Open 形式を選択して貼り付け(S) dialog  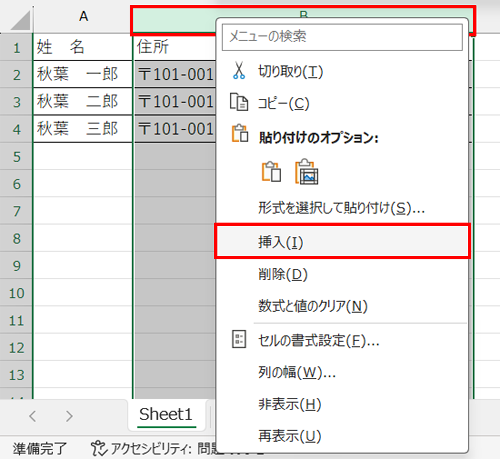(342, 208)
